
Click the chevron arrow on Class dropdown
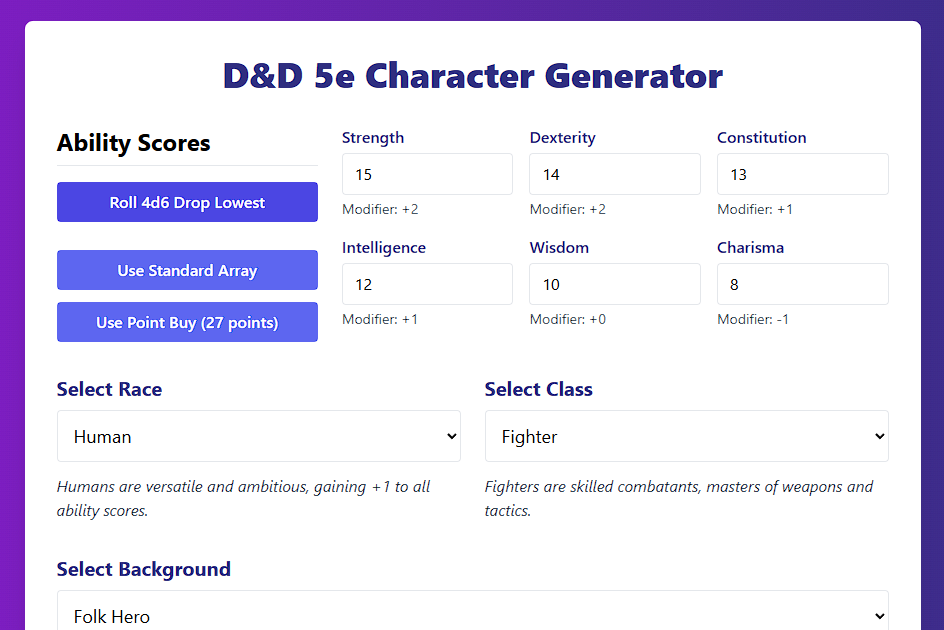point(880,436)
